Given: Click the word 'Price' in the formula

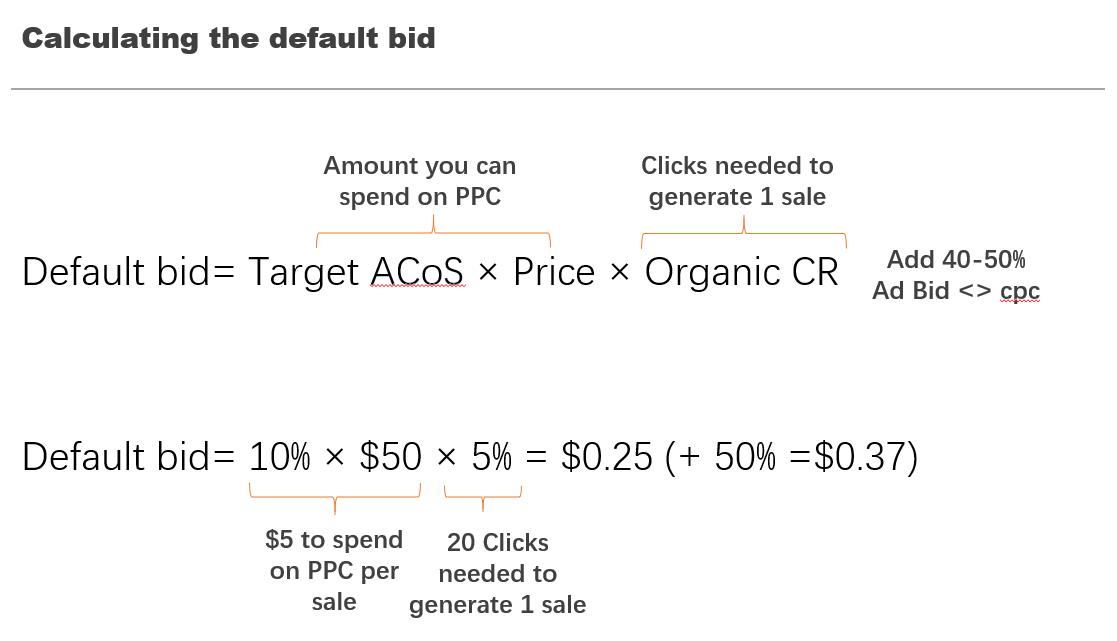Looking at the screenshot, I should [x=554, y=272].
